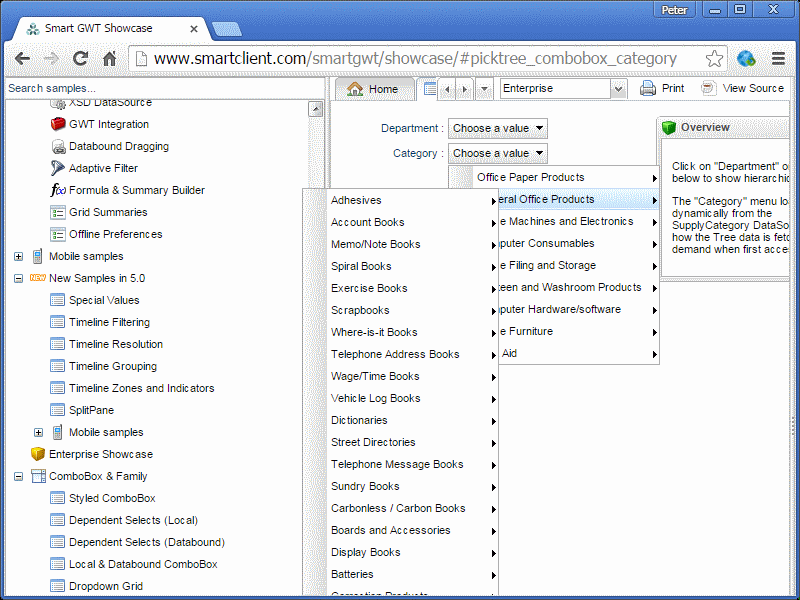Click the Adaptive Filter funnel icon
Viewport: 800px width, 600px height.
pos(58,168)
